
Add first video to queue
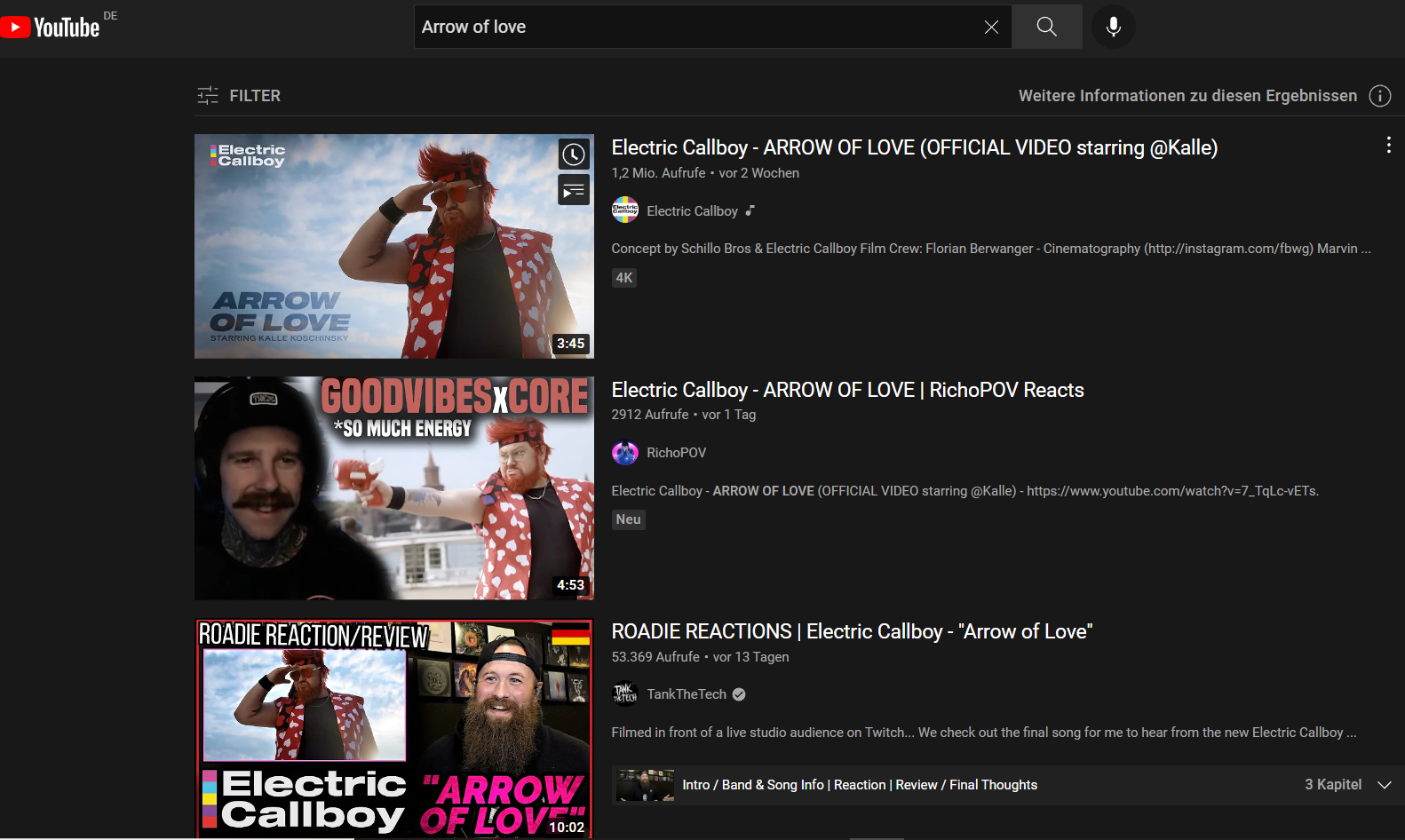tap(574, 190)
